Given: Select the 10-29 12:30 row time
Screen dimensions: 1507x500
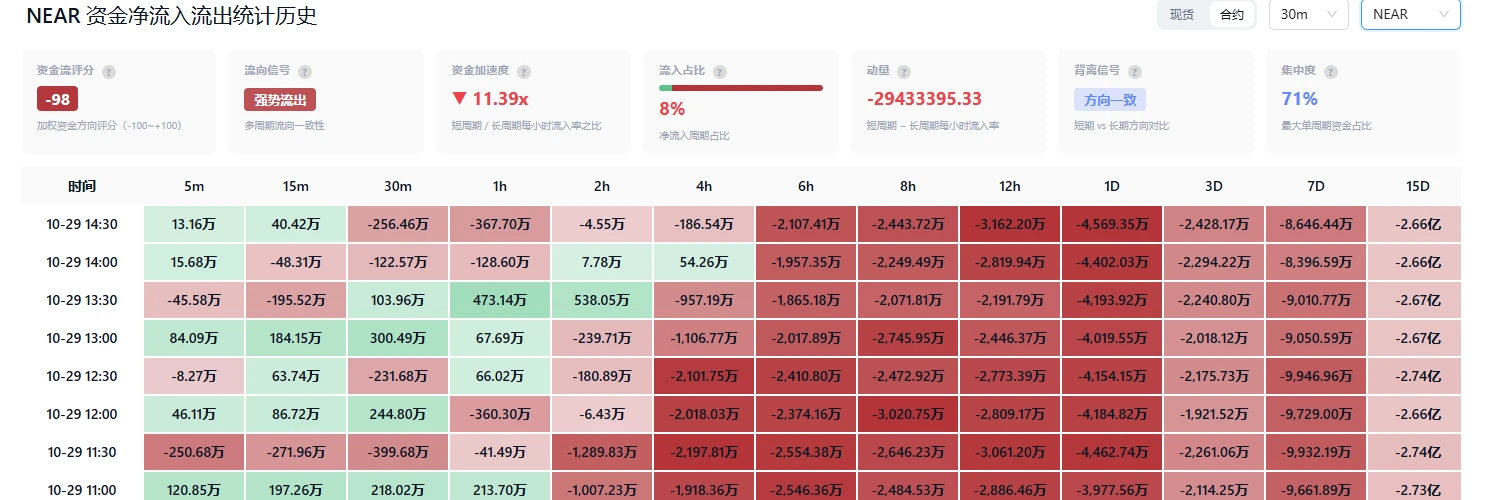Looking at the screenshot, I should [x=82, y=376].
